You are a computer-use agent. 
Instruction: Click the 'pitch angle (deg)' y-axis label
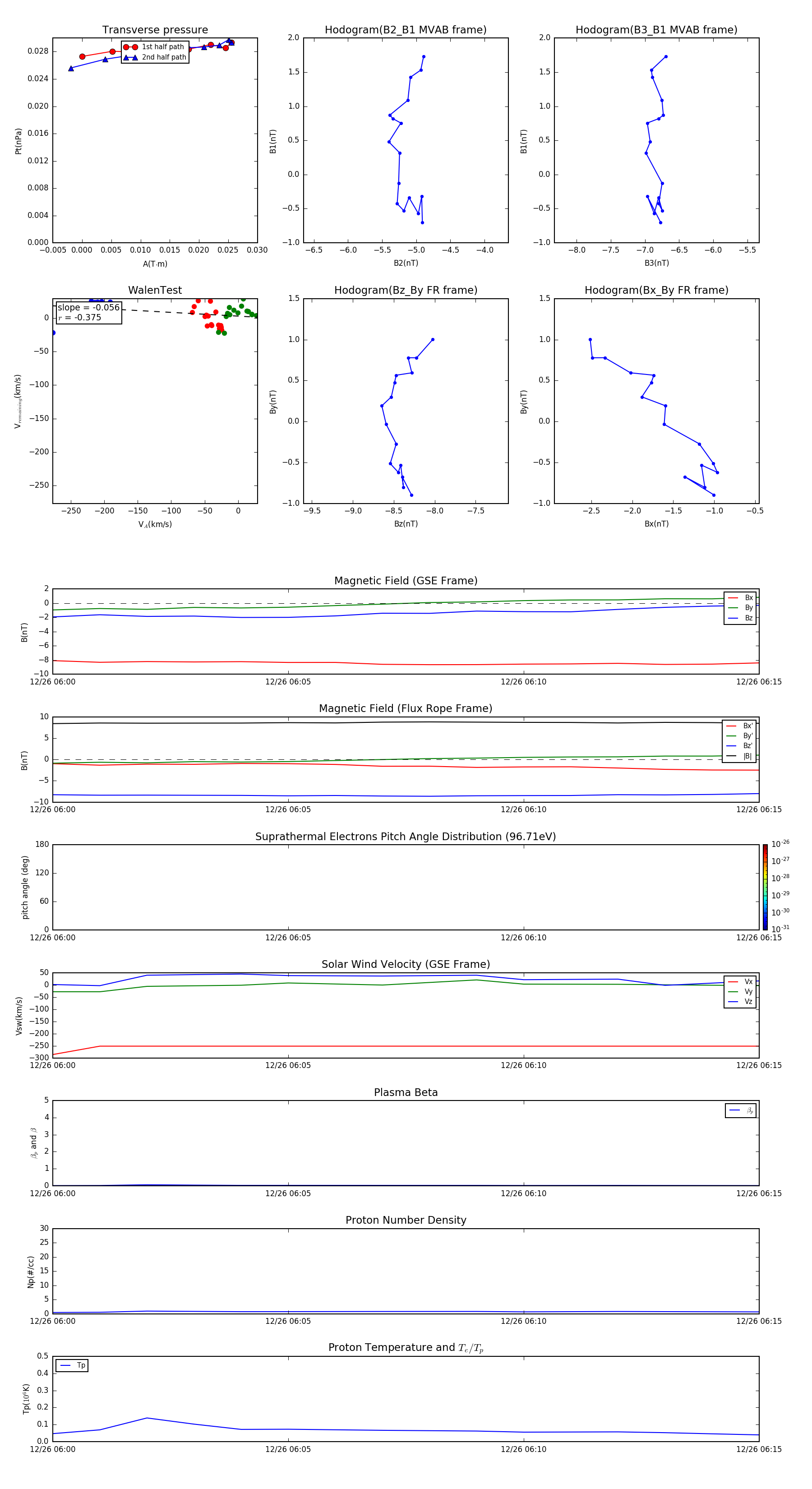(x=25, y=887)
